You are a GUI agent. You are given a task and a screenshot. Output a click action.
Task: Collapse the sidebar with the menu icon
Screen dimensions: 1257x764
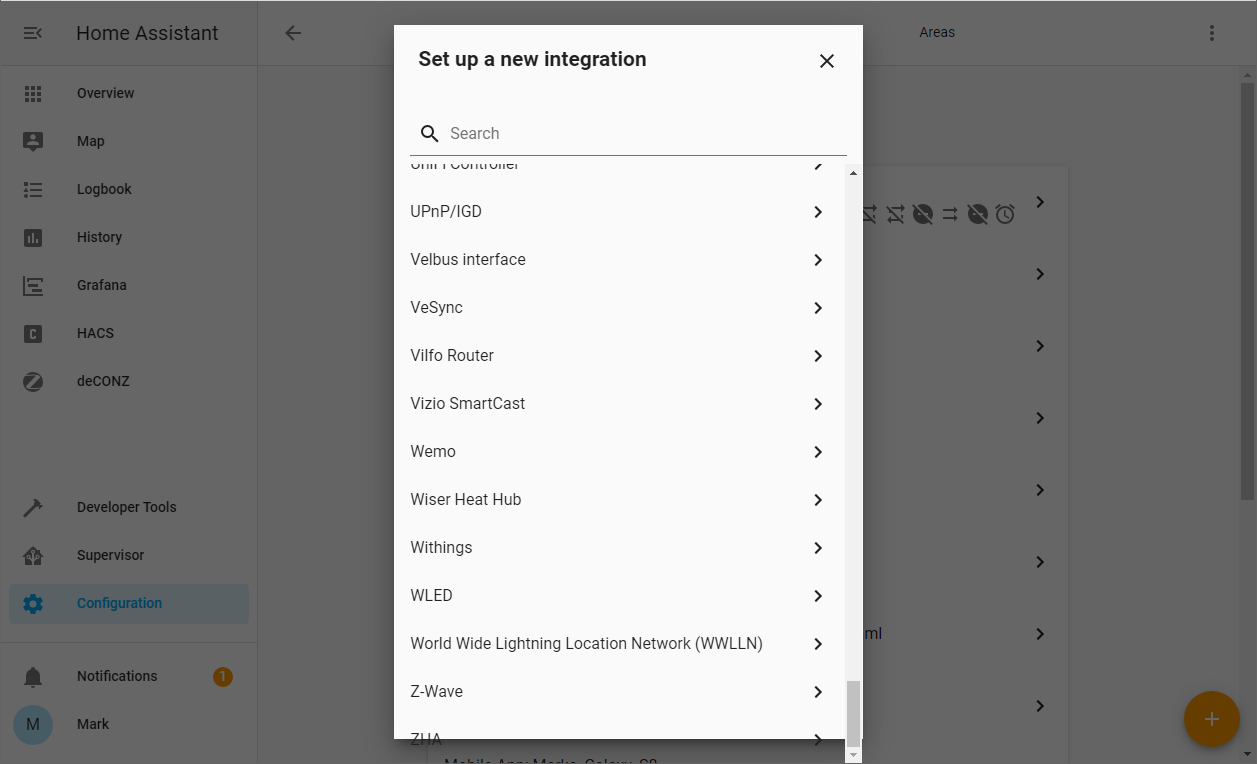click(x=33, y=33)
